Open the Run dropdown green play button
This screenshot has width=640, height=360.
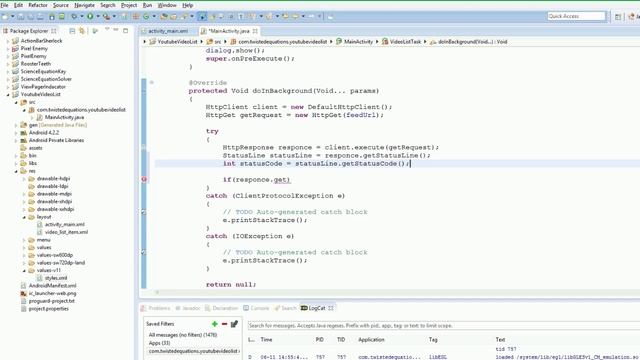point(90,16)
